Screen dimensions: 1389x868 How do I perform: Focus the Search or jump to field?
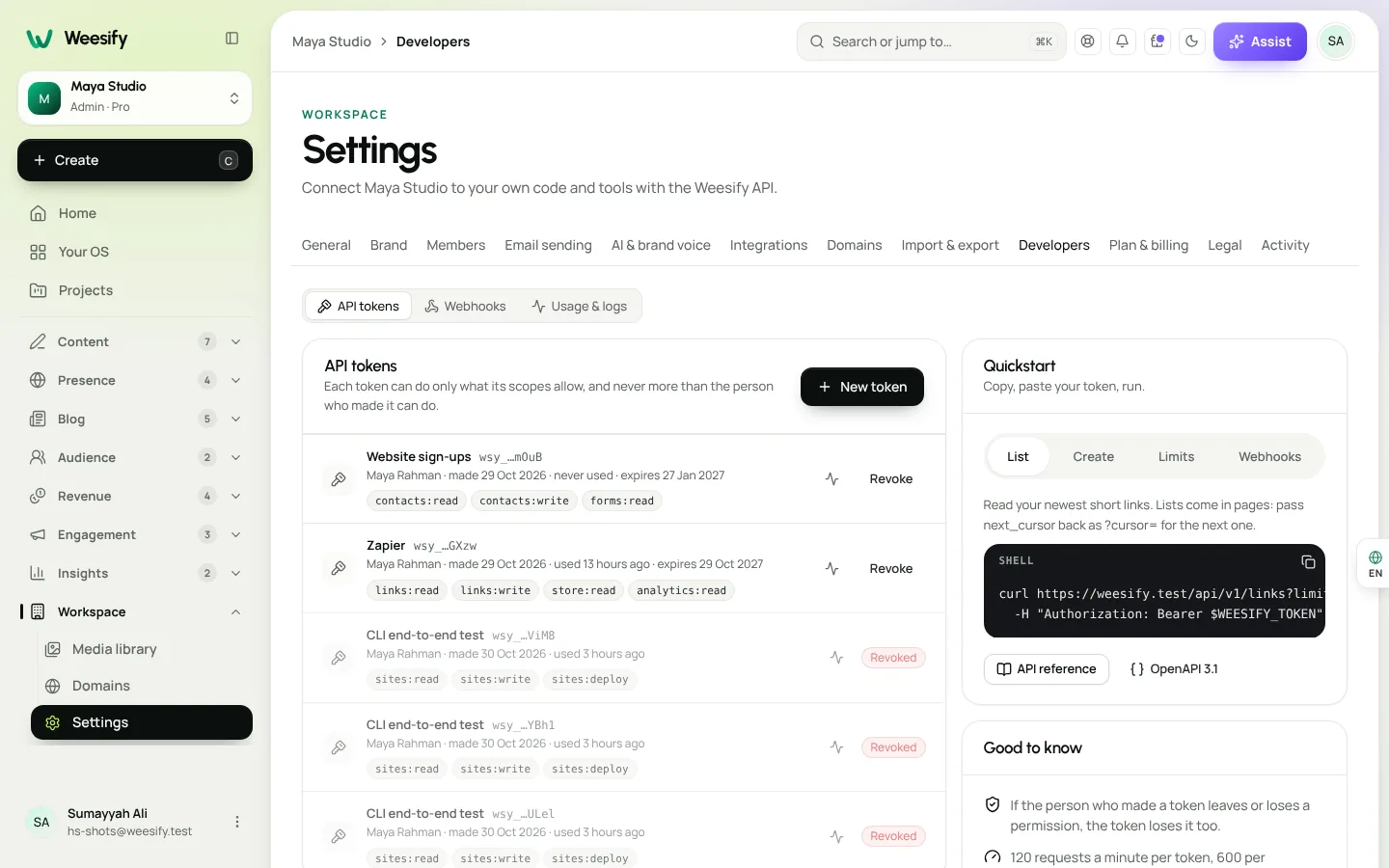[x=932, y=41]
